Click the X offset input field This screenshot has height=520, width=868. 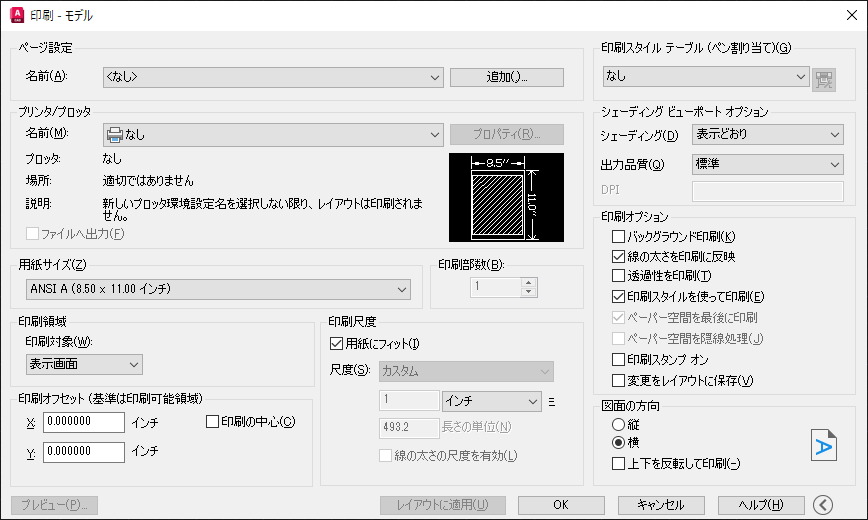84,422
